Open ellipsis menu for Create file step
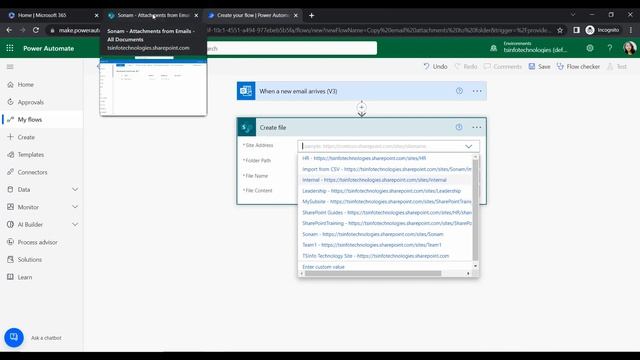Screen dimensions: 640x360 (x=476, y=127)
